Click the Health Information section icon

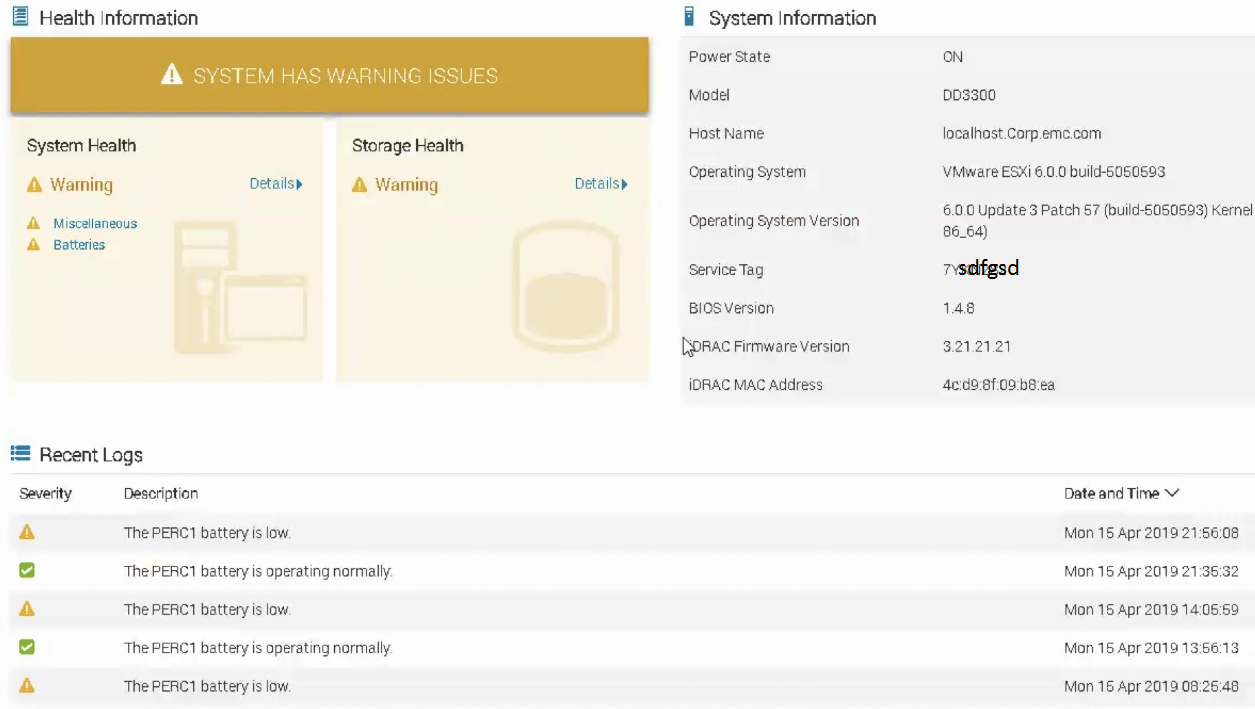tap(20, 16)
